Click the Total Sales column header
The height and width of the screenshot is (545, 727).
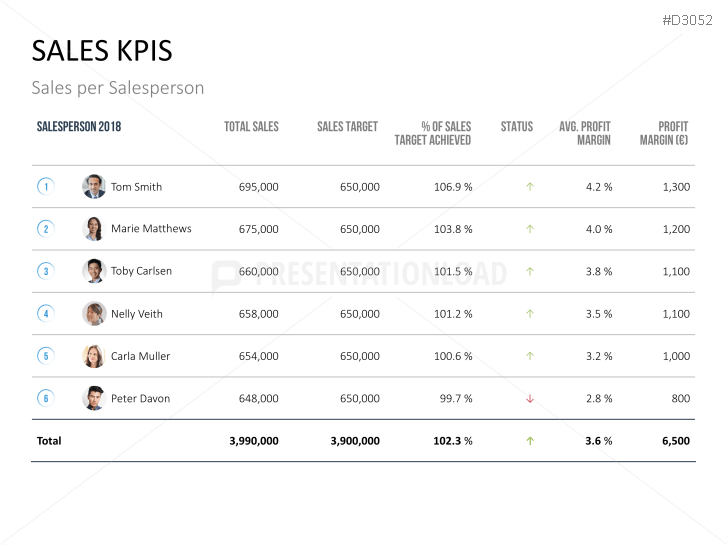251,127
